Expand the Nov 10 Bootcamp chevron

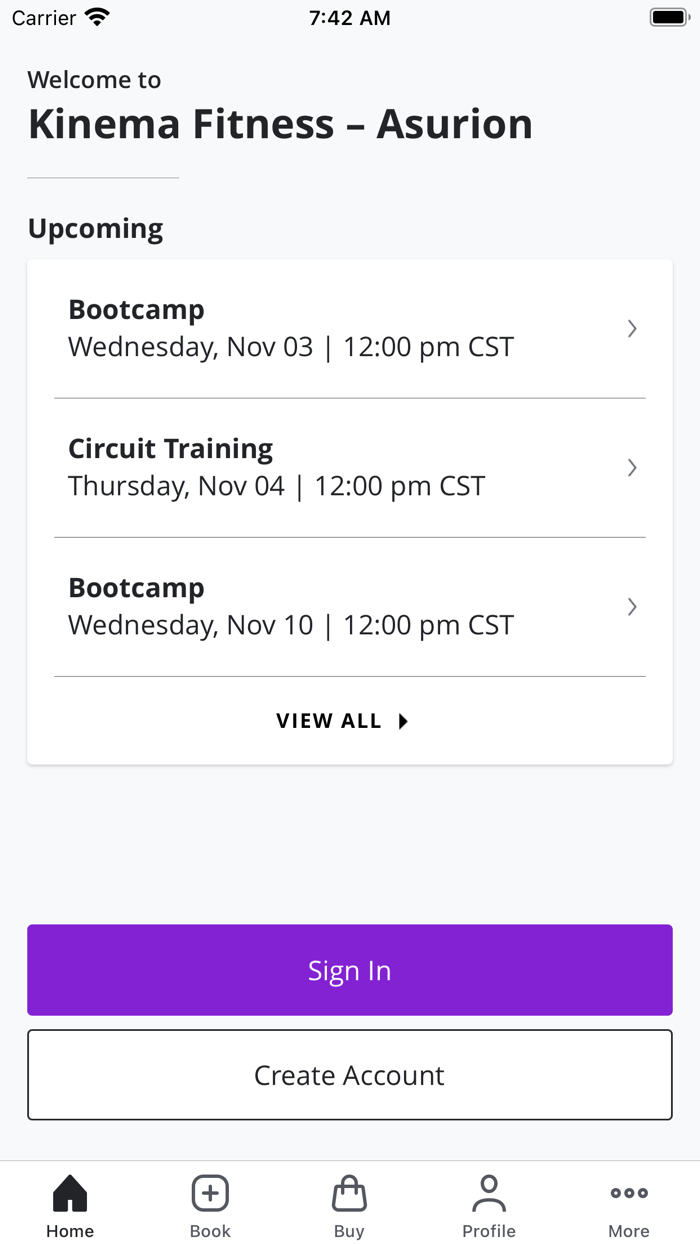[x=632, y=607]
